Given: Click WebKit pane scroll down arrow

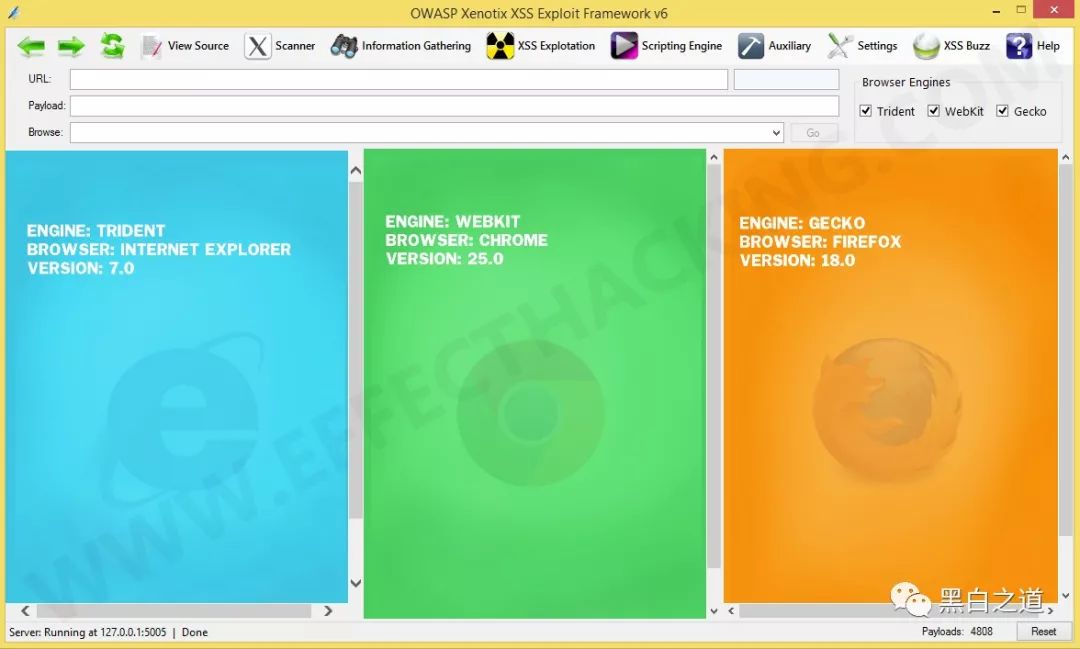Looking at the screenshot, I should click(x=714, y=610).
